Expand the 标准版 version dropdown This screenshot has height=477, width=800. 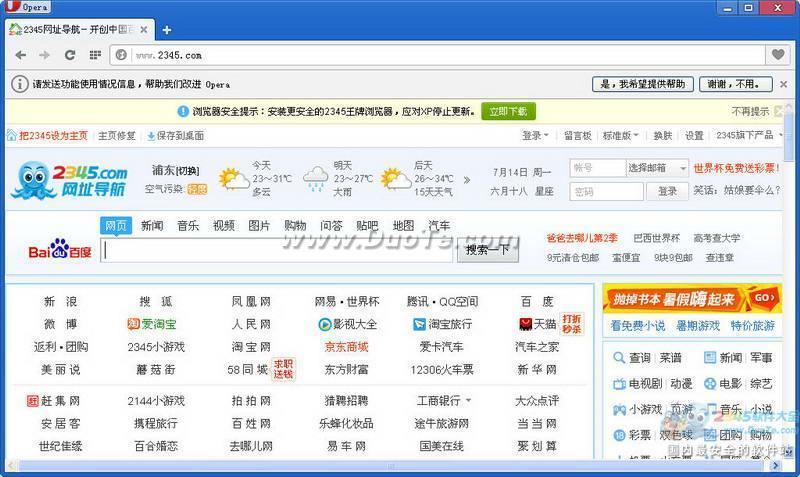tap(620, 135)
